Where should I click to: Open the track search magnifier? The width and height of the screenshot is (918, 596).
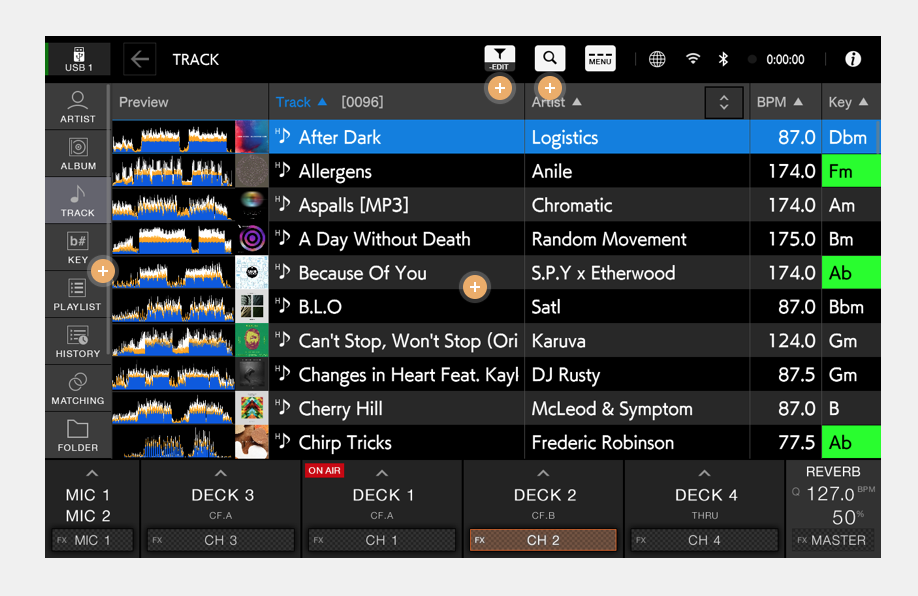pyautogui.click(x=549, y=58)
